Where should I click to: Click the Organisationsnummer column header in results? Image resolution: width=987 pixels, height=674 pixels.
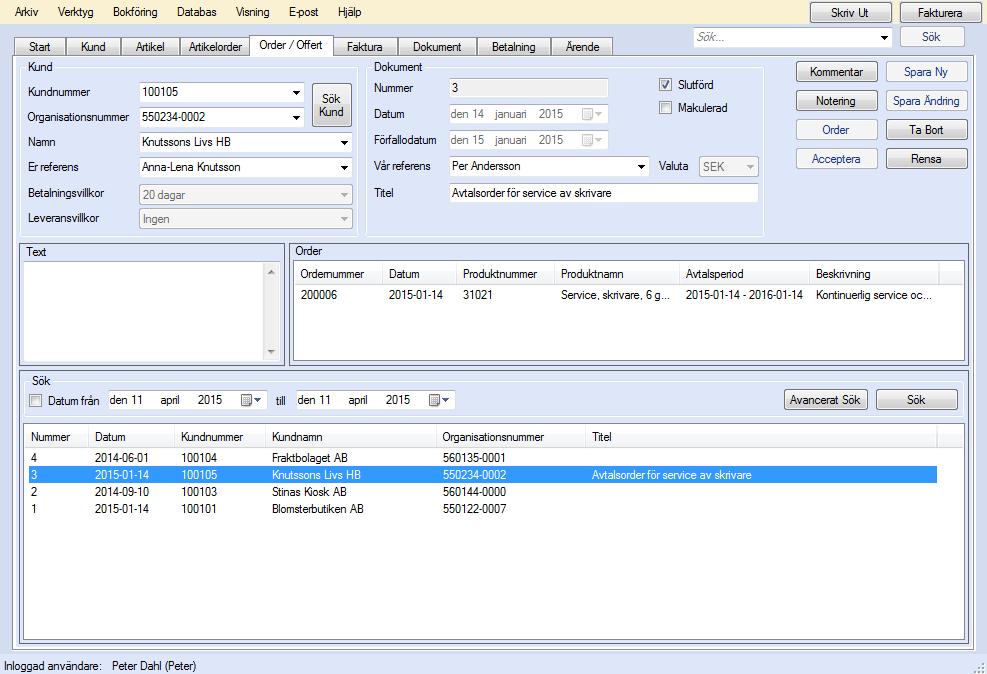510,437
